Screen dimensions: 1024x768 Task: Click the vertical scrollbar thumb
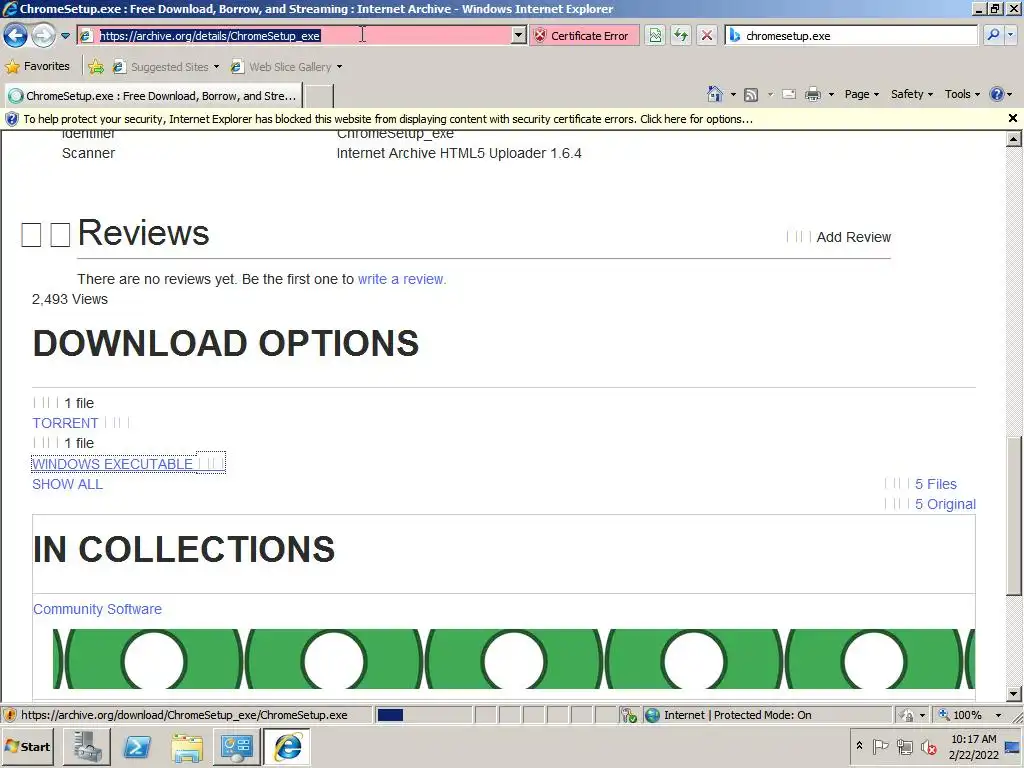(x=1013, y=516)
